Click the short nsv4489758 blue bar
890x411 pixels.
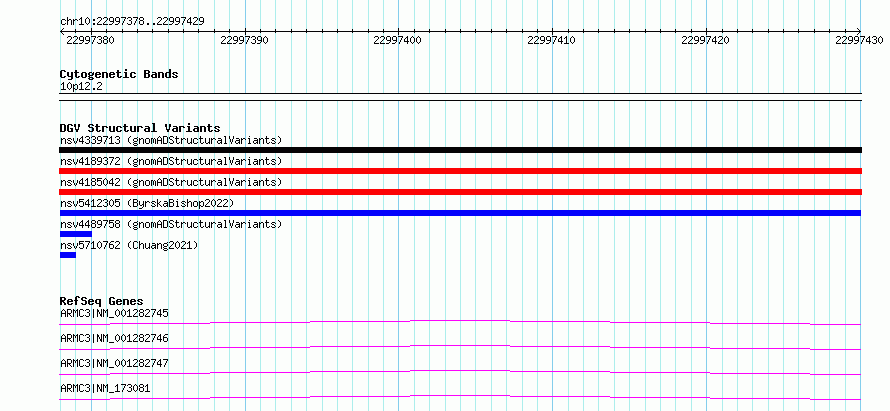tap(75, 234)
